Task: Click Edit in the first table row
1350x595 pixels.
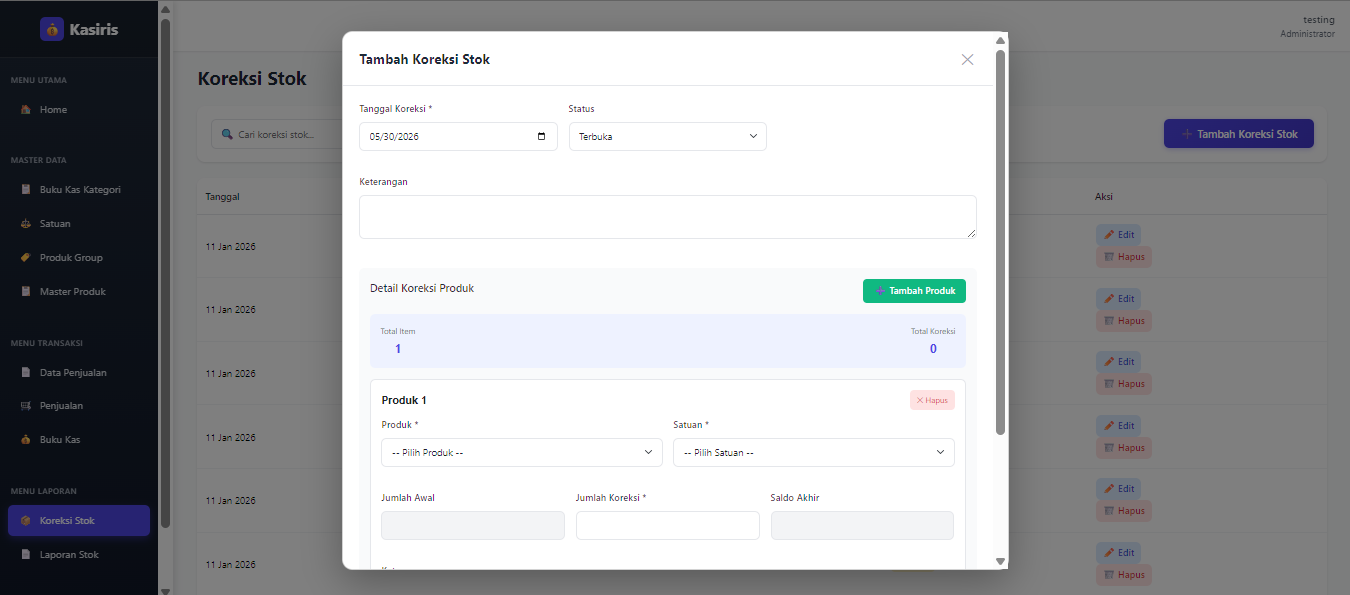Action: pos(1118,235)
